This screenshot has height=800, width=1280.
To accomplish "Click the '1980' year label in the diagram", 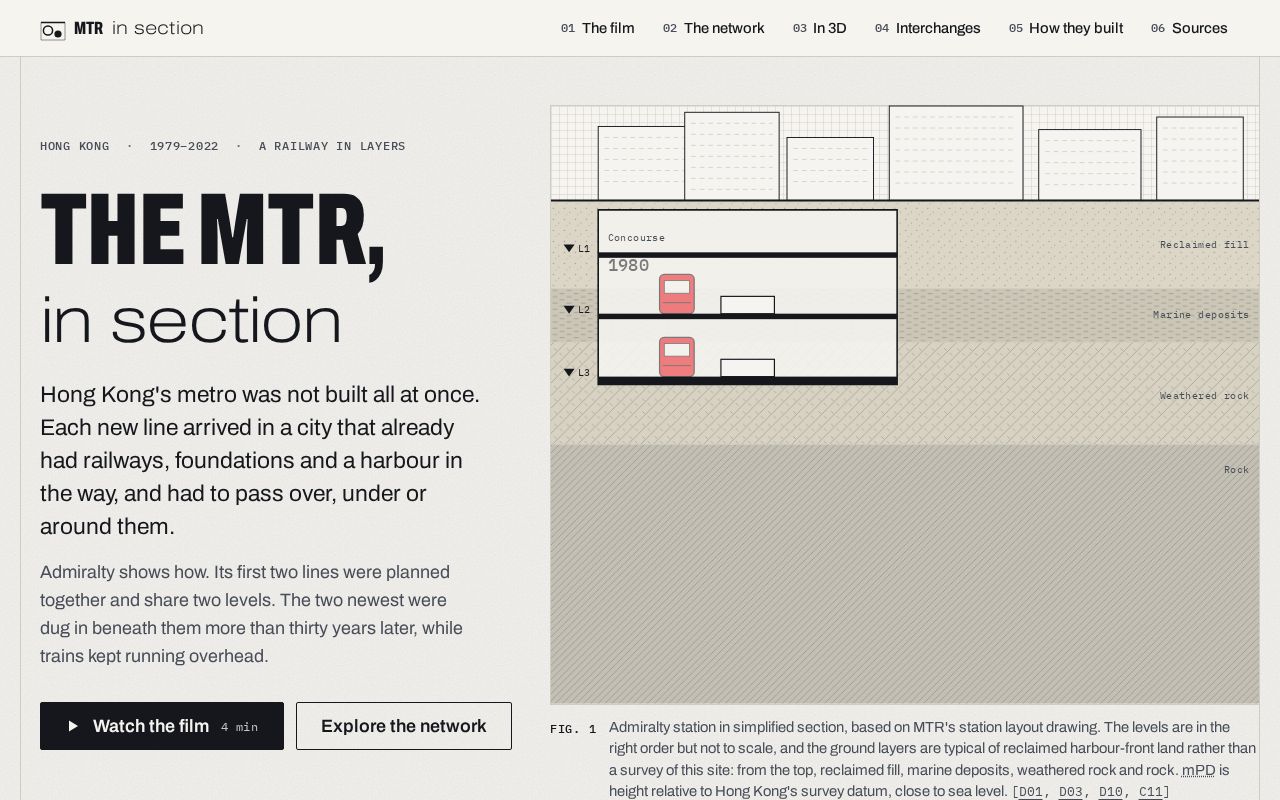I will point(629,265).
